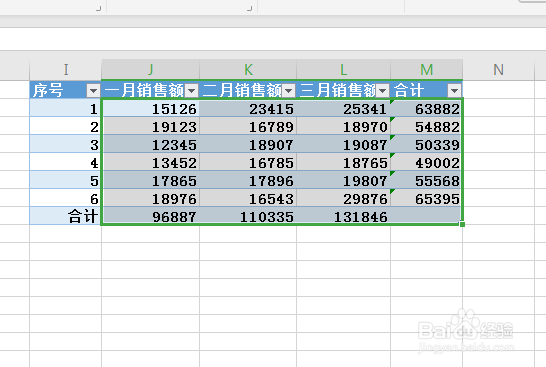This screenshot has width=546, height=367.
Task: Select column header N
Action: [498, 70]
